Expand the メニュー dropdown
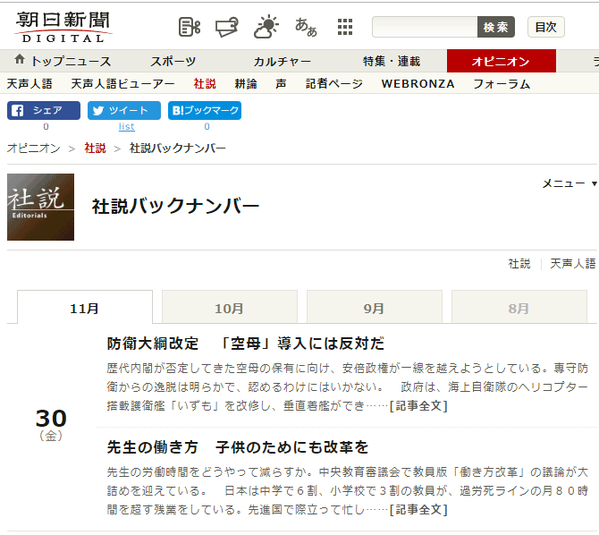 pos(569,184)
